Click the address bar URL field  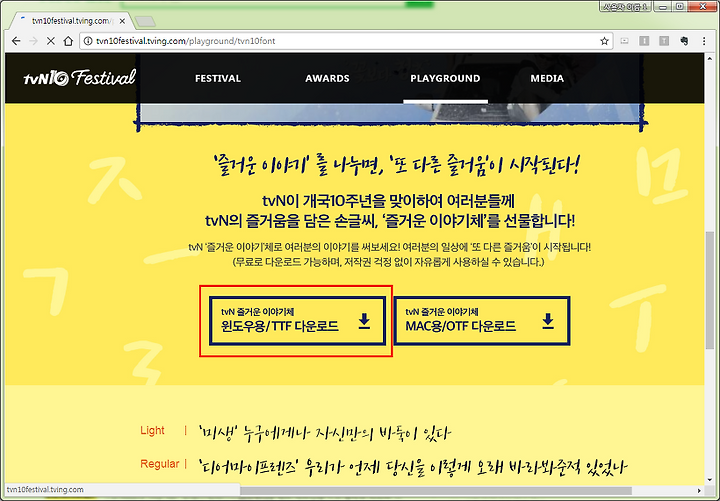pos(344,41)
